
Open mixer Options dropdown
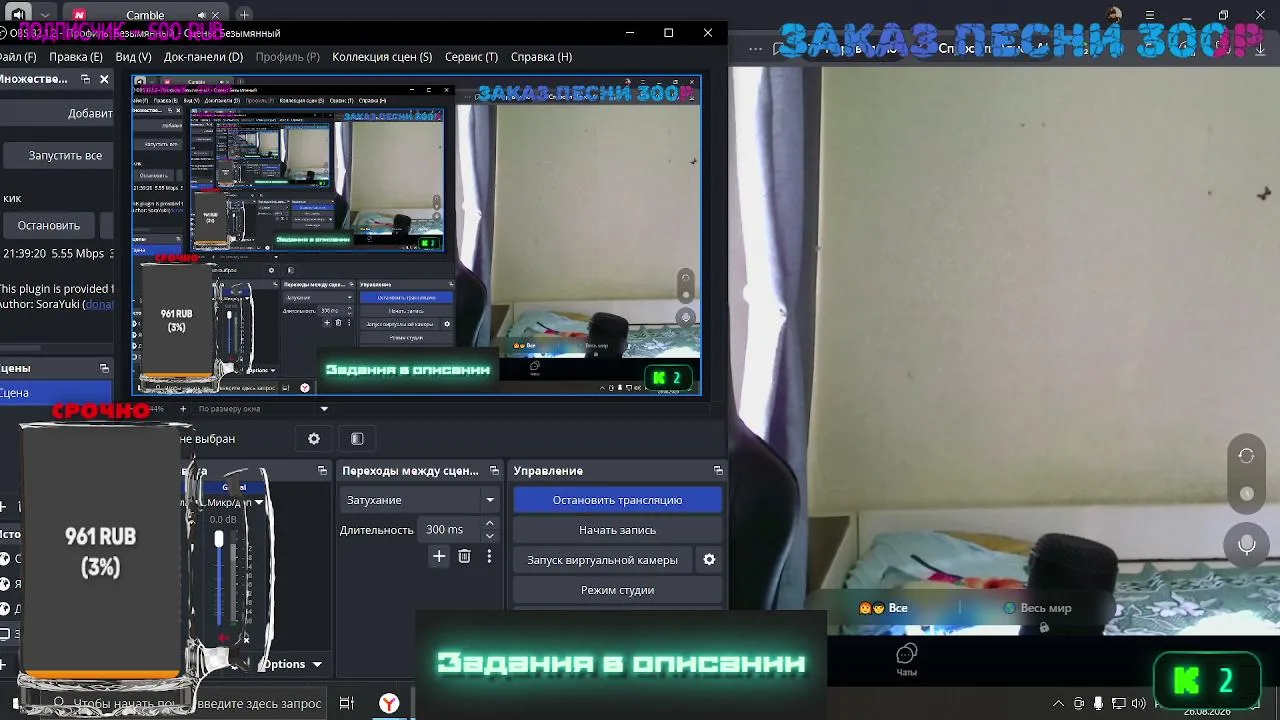point(292,664)
